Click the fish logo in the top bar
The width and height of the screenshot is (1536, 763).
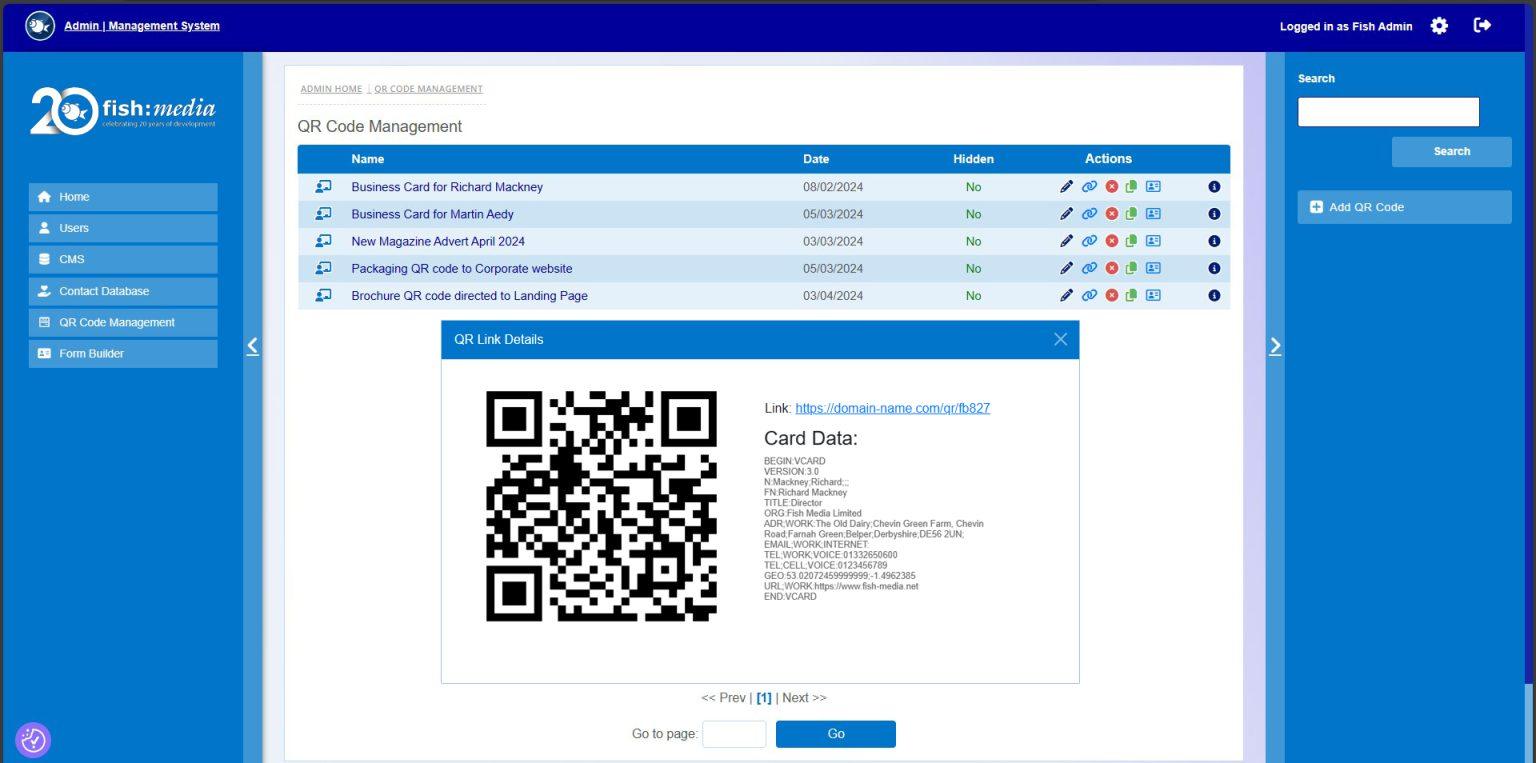[x=39, y=26]
